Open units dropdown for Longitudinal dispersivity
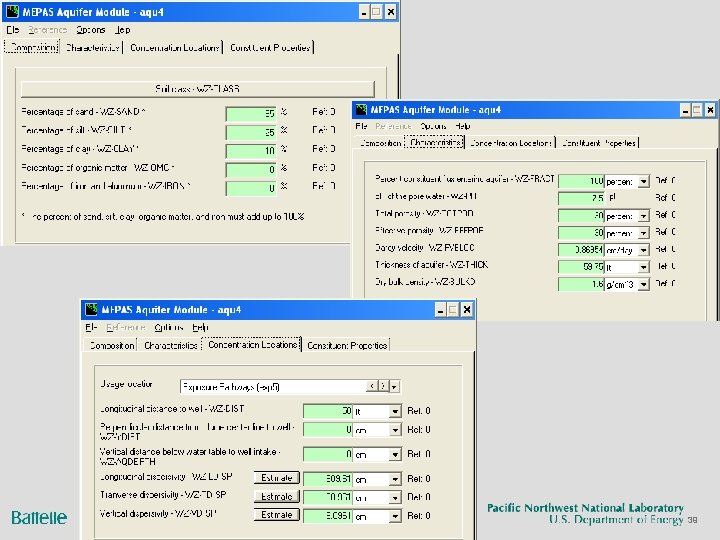This screenshot has width=720, height=540. pyautogui.click(x=395, y=479)
